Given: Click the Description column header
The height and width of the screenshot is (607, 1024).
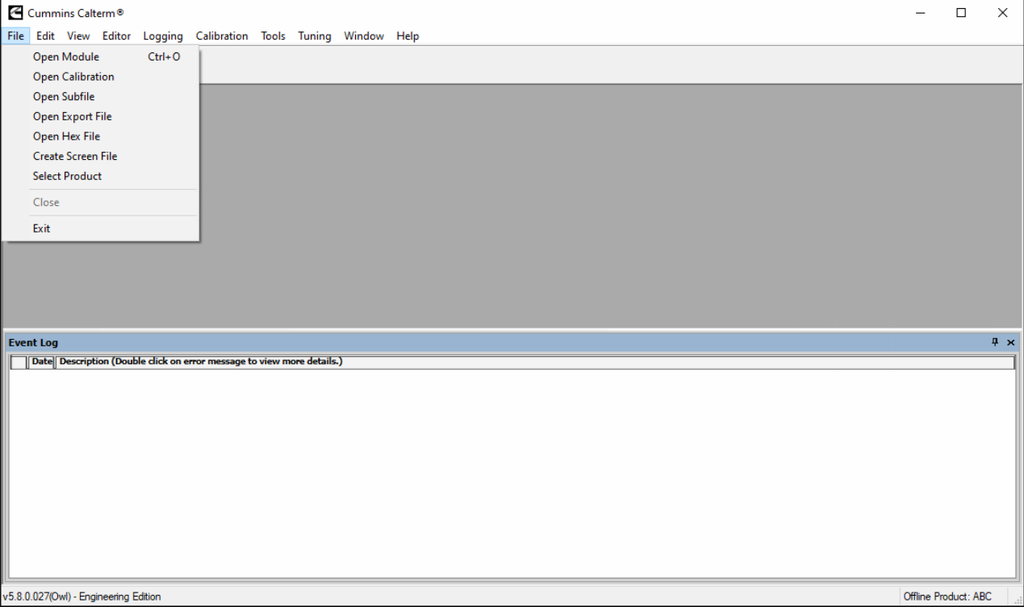Looking at the screenshot, I should [200, 362].
